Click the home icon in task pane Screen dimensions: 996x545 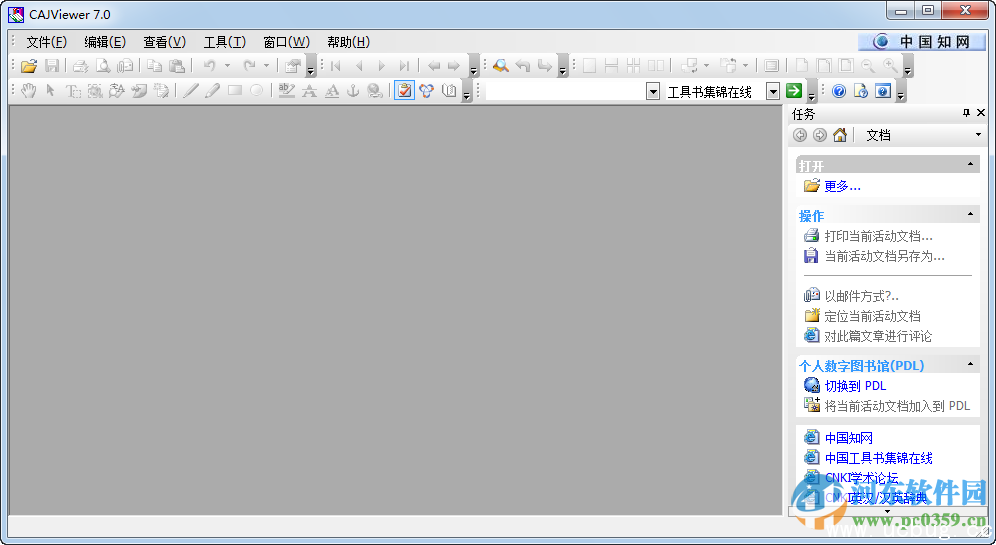point(840,135)
